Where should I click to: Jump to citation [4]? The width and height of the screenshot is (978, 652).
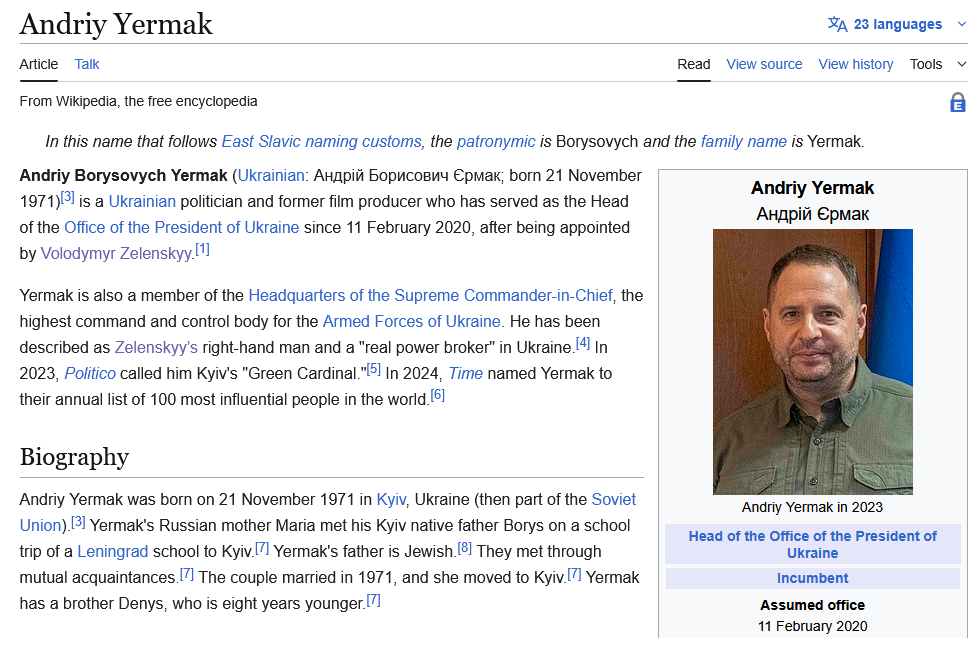pos(583,343)
